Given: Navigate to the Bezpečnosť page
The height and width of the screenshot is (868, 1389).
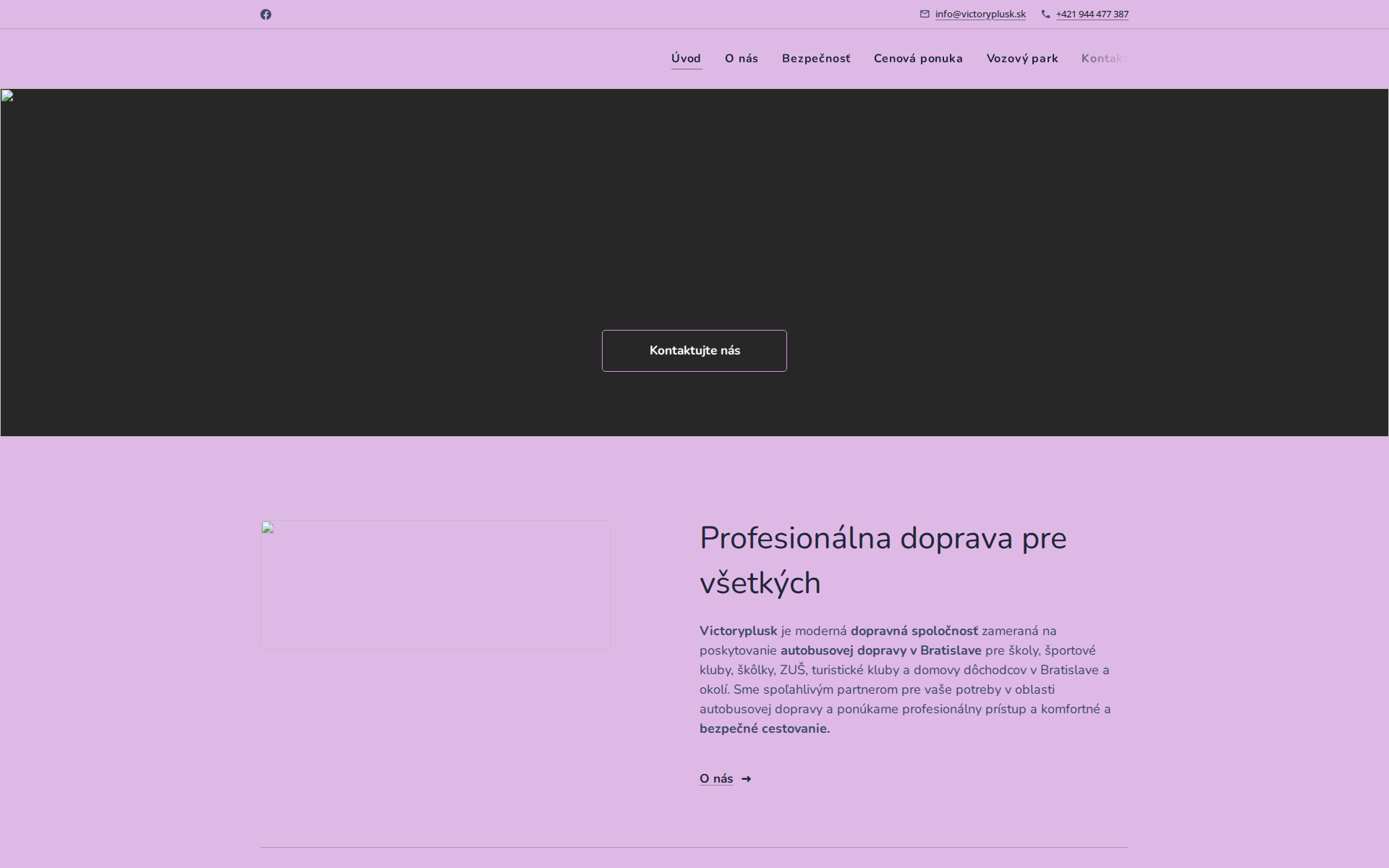Looking at the screenshot, I should [x=815, y=59].
